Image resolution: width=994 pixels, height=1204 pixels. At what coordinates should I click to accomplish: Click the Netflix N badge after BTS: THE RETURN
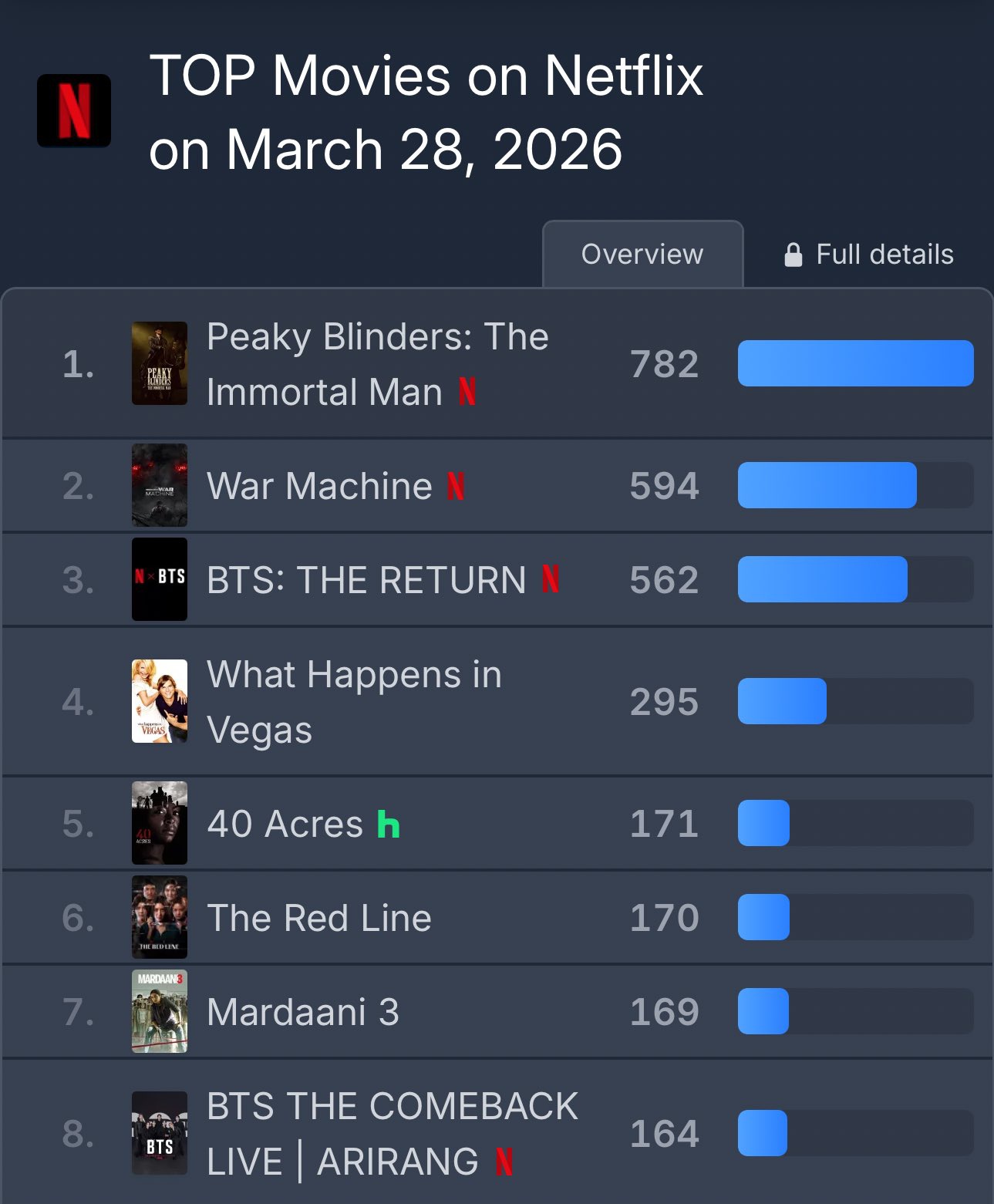(x=551, y=579)
